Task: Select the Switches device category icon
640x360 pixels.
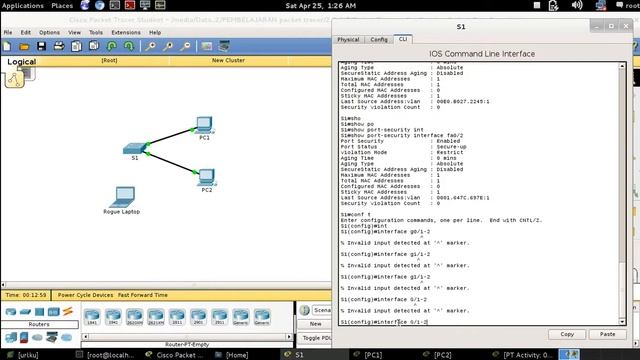Action: click(25, 312)
